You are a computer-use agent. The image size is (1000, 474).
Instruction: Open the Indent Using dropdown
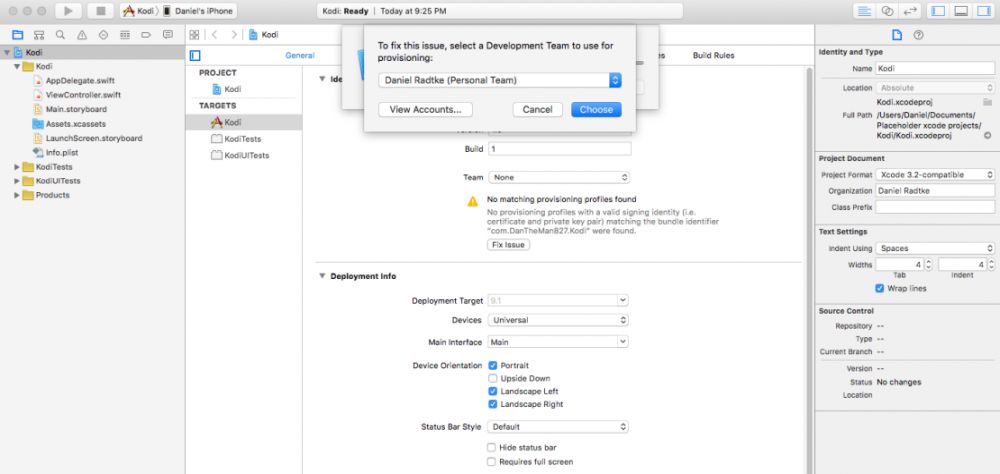pyautogui.click(x=935, y=248)
